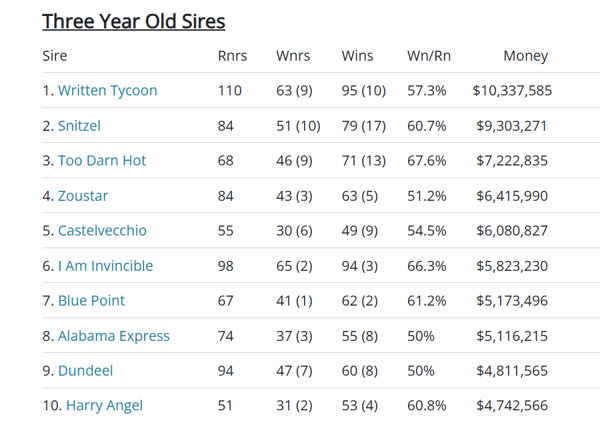Open the Written Tycoon sire link
The image size is (600, 421).
(107, 91)
